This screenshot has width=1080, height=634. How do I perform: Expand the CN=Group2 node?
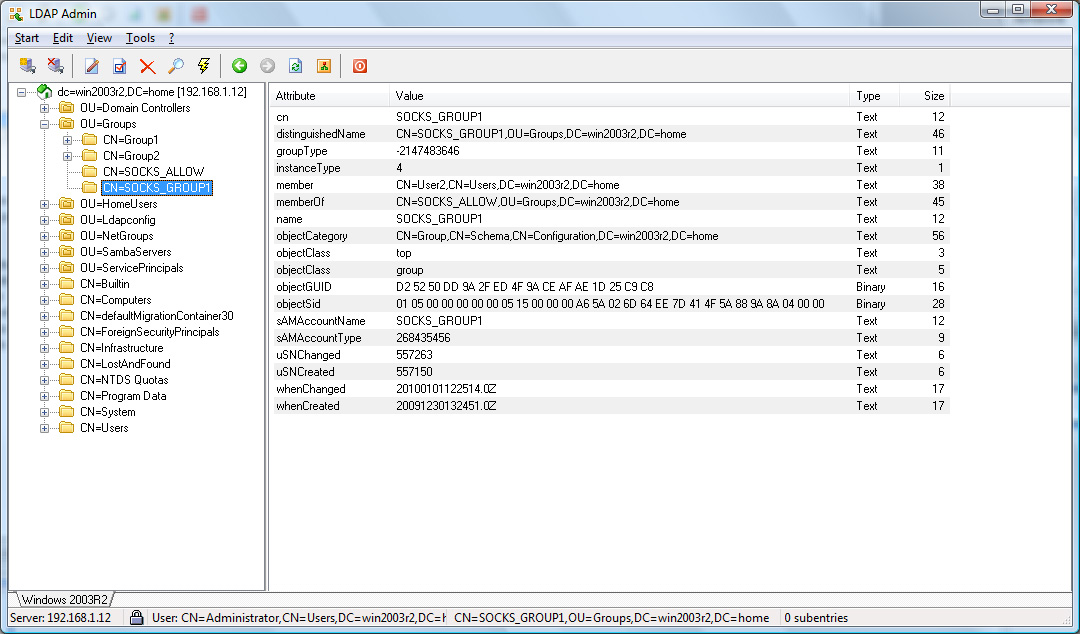(x=68, y=156)
